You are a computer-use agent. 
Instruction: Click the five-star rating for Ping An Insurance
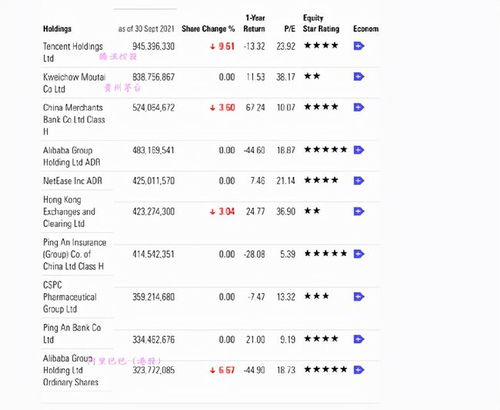pyautogui.click(x=326, y=253)
